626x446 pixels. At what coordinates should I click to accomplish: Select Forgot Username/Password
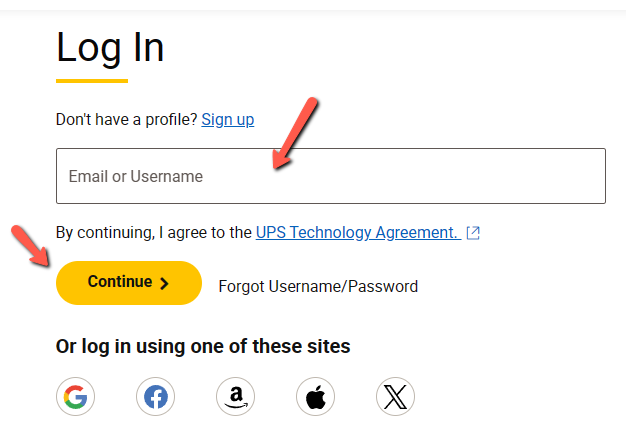click(318, 286)
